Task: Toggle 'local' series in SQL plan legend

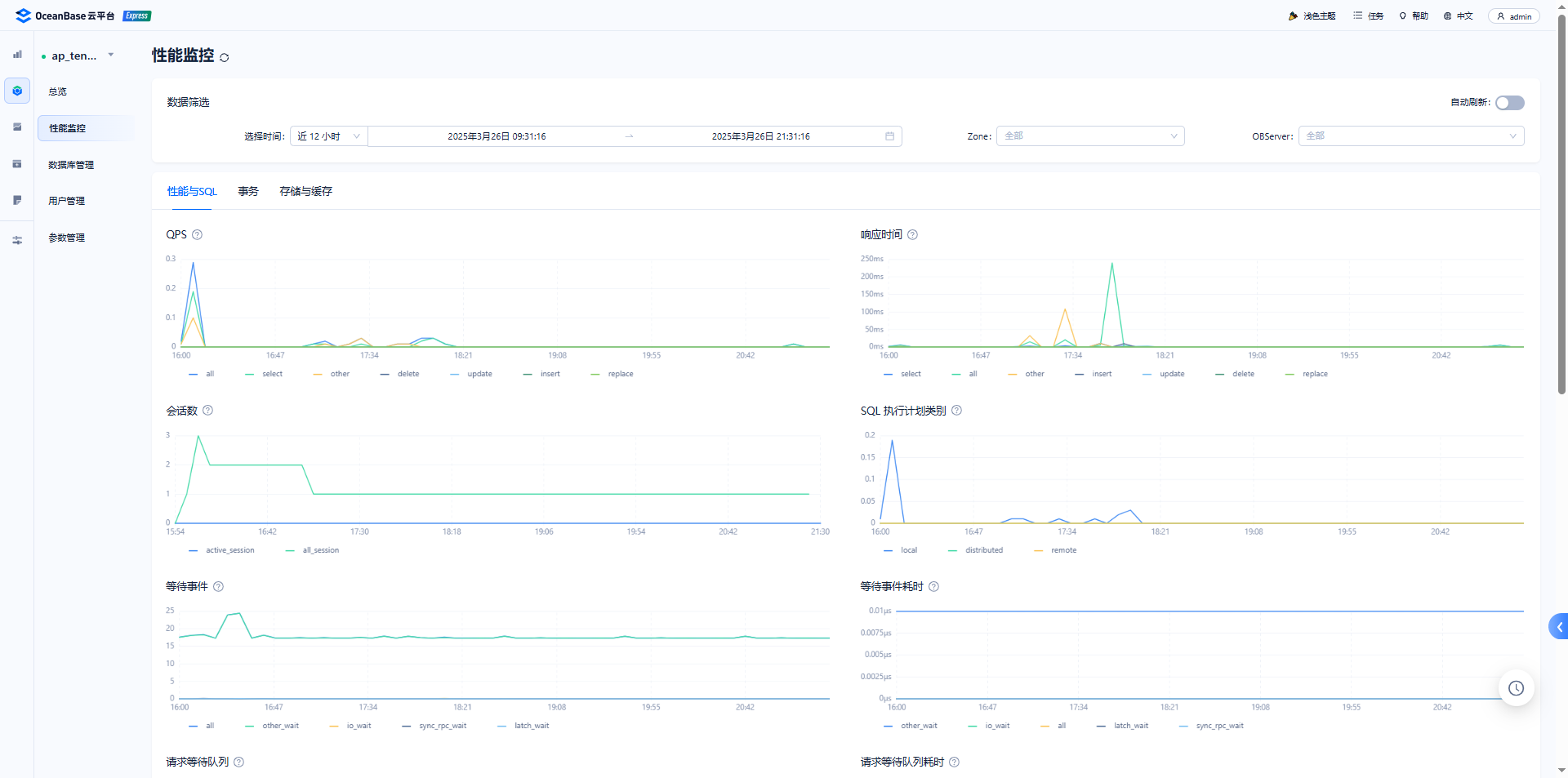Action: click(901, 550)
